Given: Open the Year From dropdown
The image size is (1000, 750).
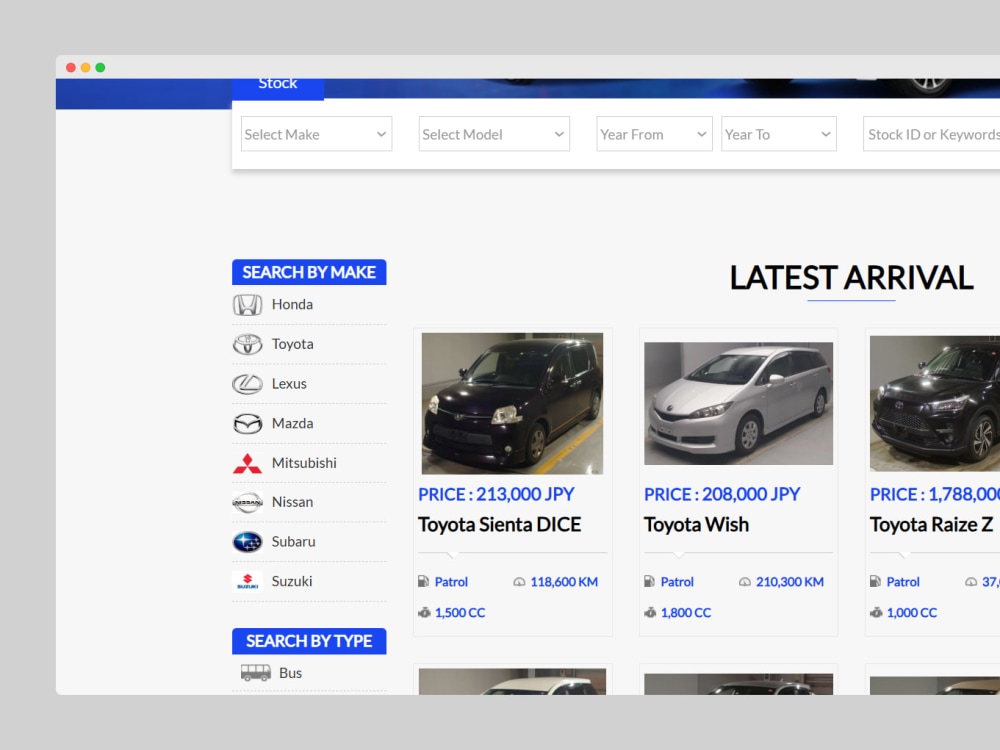Looking at the screenshot, I should 654,134.
